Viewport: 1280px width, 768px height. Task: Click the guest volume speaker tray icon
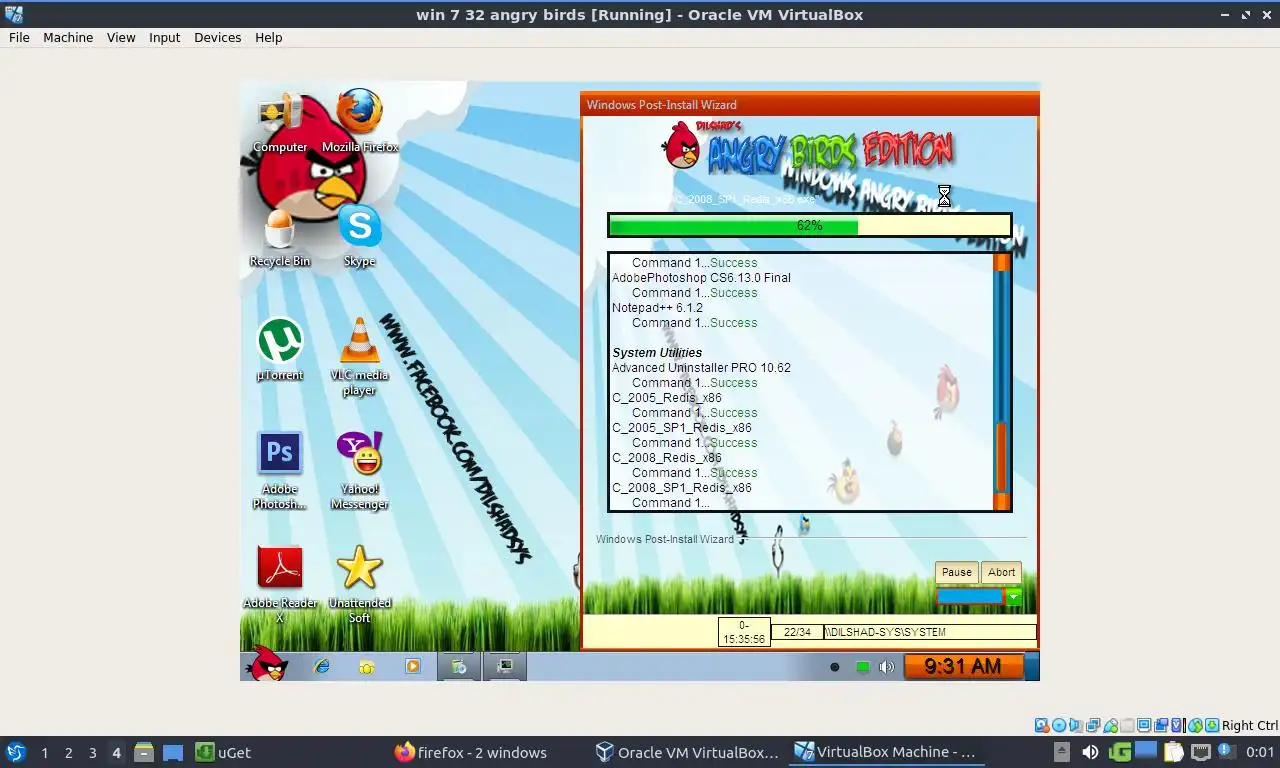(x=886, y=667)
